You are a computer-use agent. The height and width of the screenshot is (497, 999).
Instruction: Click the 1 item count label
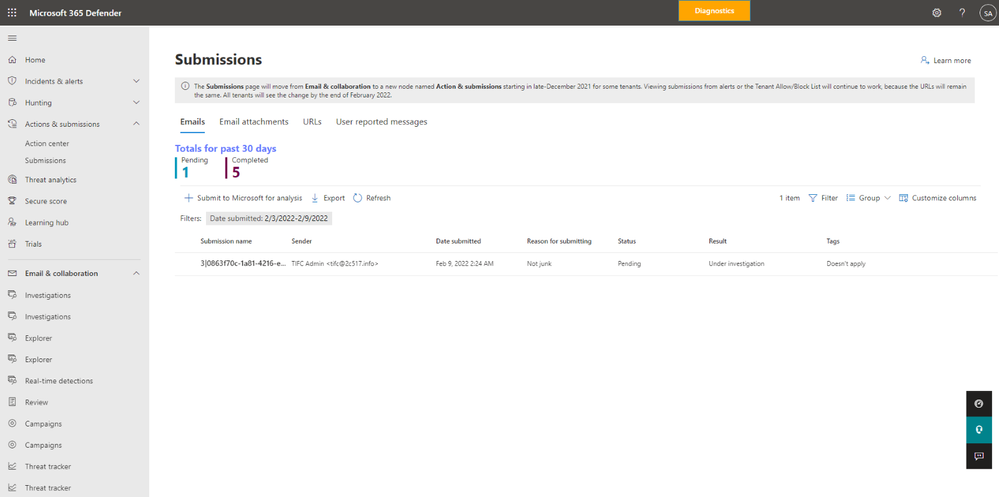pos(789,198)
